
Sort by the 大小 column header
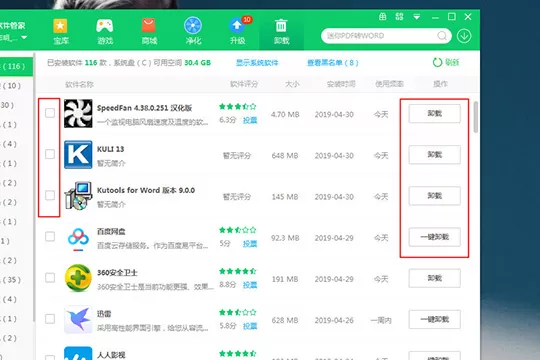(292, 84)
